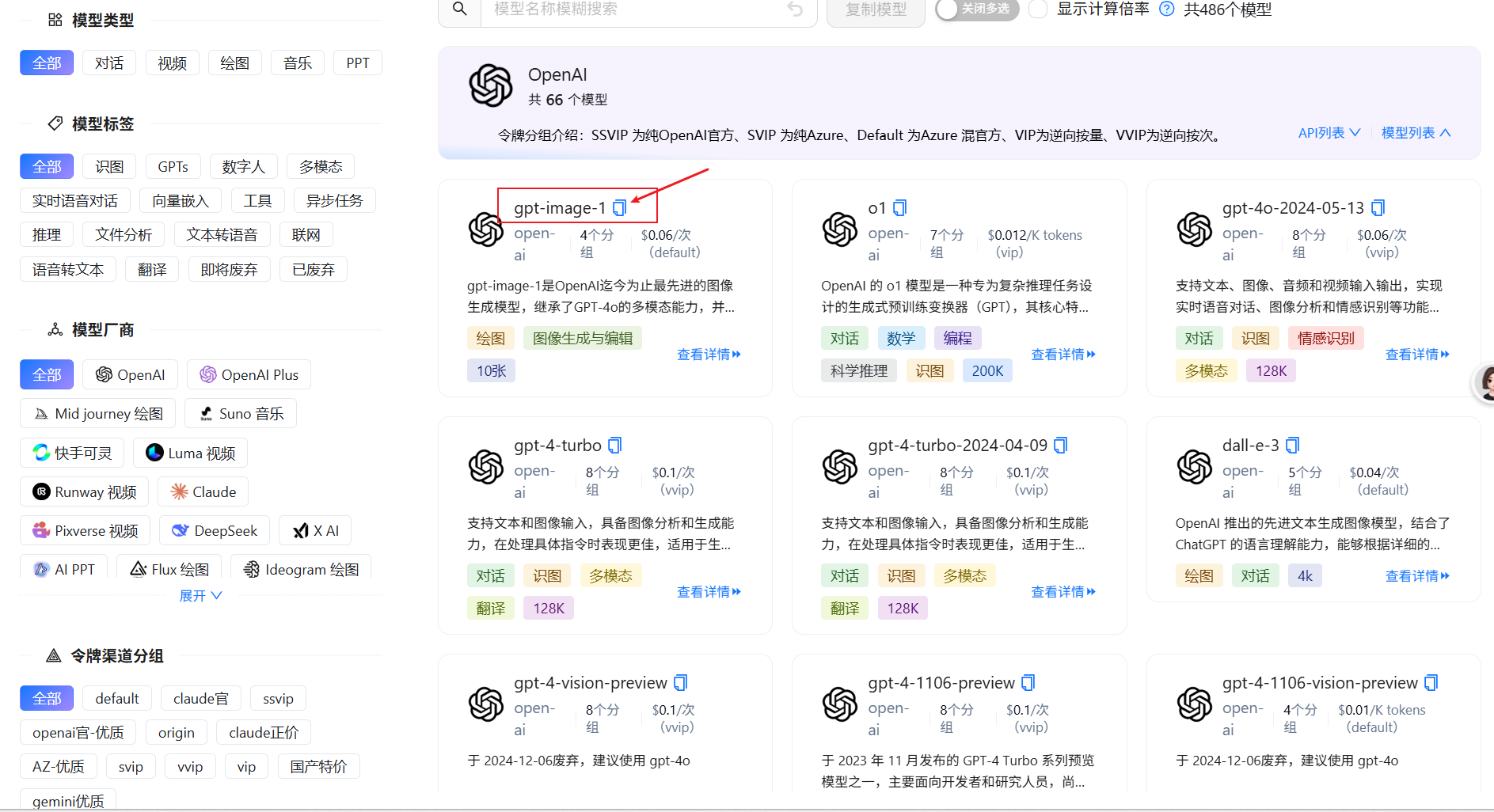Click the undo arrow in search box
Image resolution: width=1494 pixels, height=812 pixels.
[x=795, y=9]
